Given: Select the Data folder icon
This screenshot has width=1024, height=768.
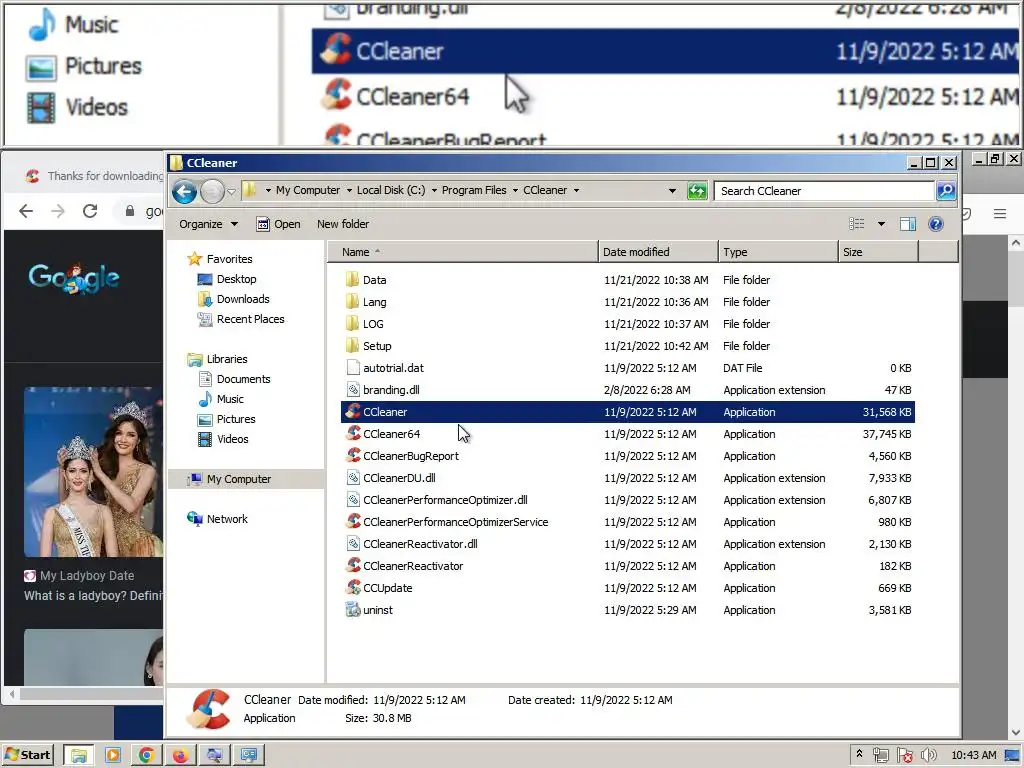Looking at the screenshot, I should click(353, 280).
